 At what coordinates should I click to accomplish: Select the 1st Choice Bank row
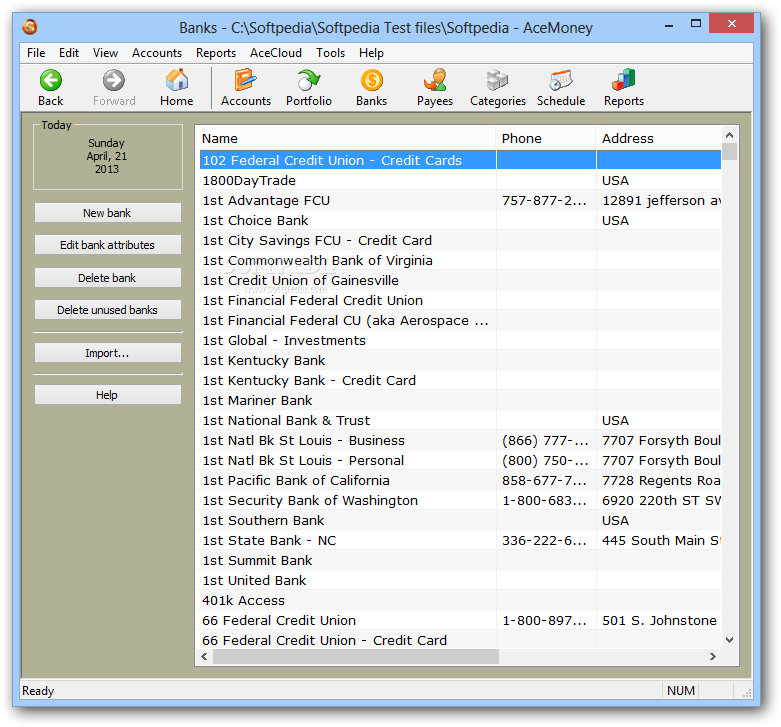click(x=459, y=220)
